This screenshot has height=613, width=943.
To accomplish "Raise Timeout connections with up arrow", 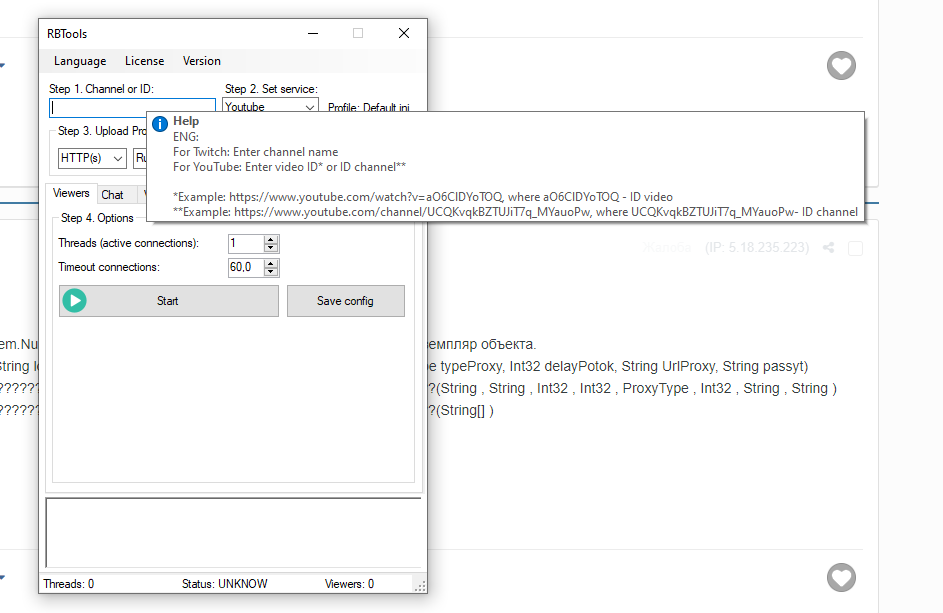I will pyautogui.click(x=272, y=263).
